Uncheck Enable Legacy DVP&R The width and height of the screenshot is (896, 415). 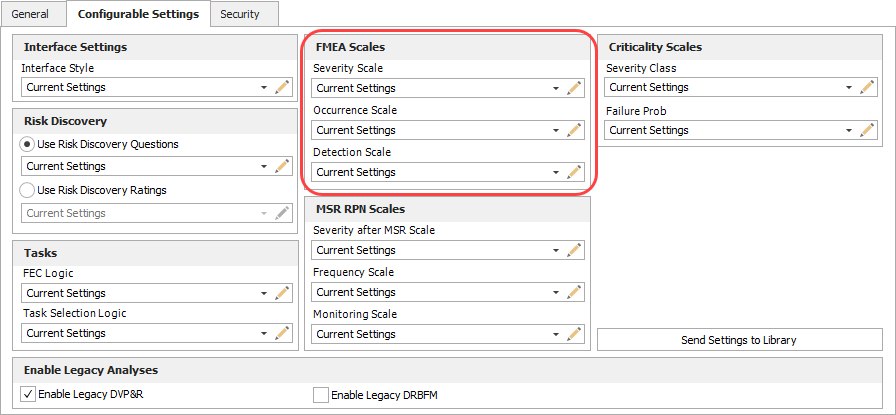tap(28, 395)
